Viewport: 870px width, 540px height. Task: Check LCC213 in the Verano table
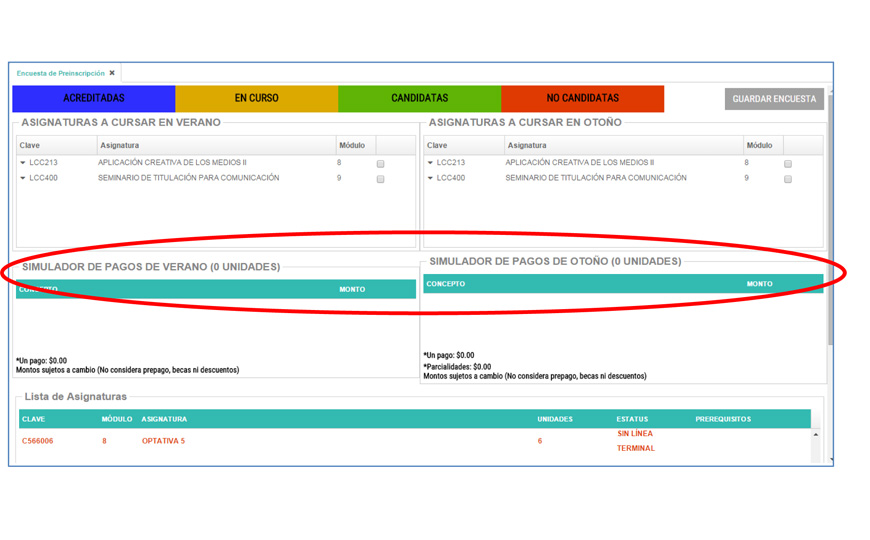[380, 163]
